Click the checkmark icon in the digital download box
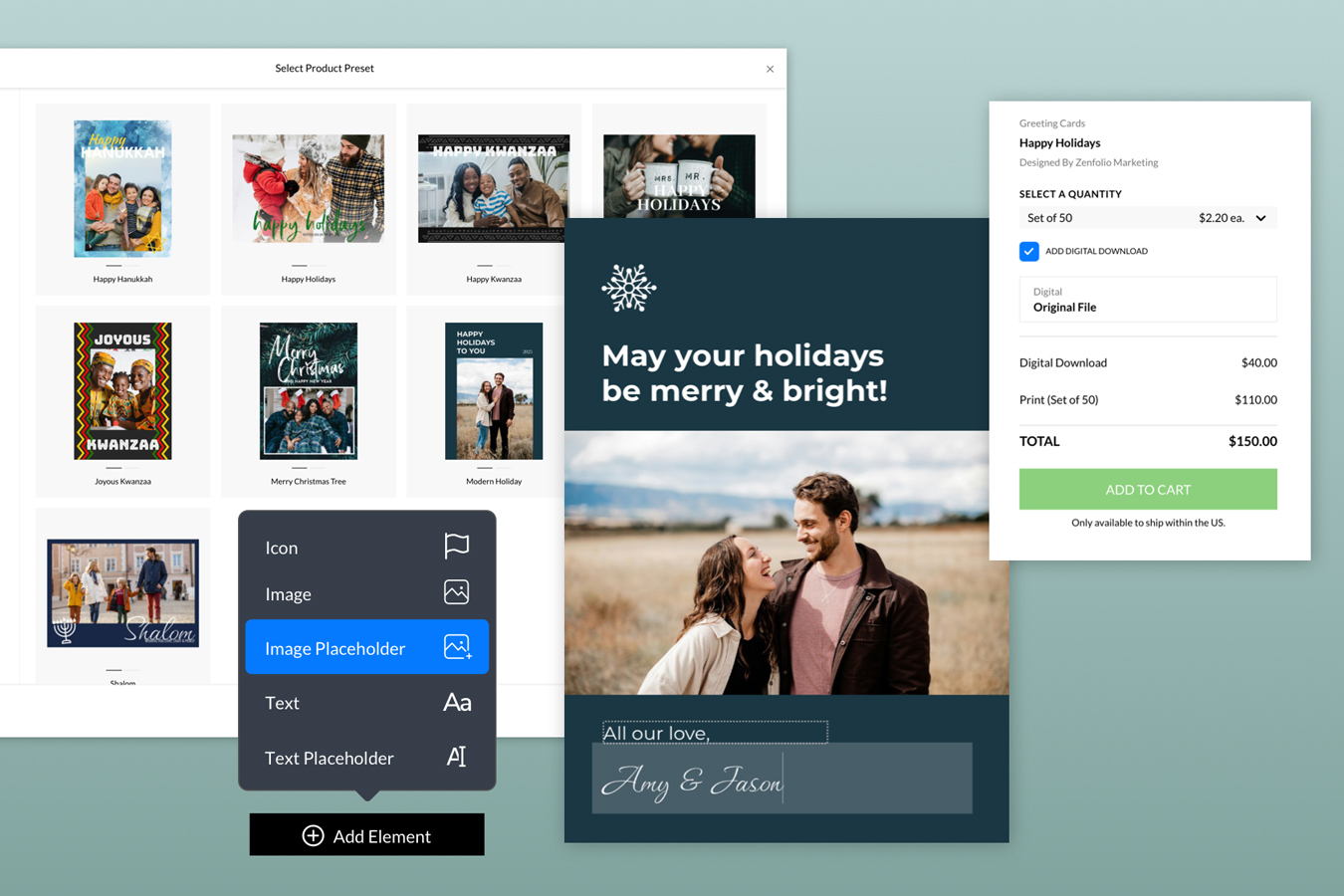Viewport: 1344px width, 896px height. point(1029,251)
